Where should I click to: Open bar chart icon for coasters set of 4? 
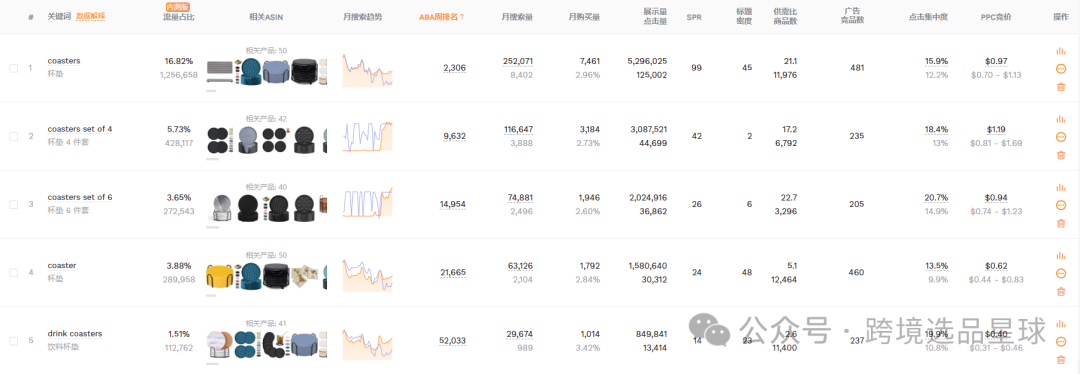pos(1061,118)
